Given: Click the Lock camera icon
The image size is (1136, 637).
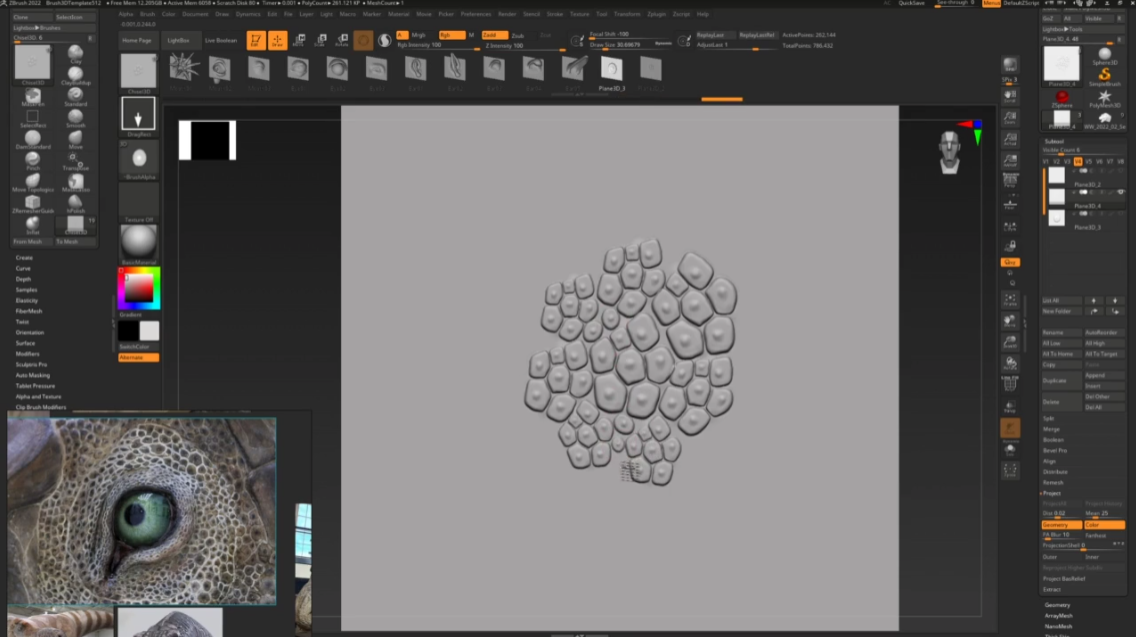Looking at the screenshot, I should [1010, 246].
